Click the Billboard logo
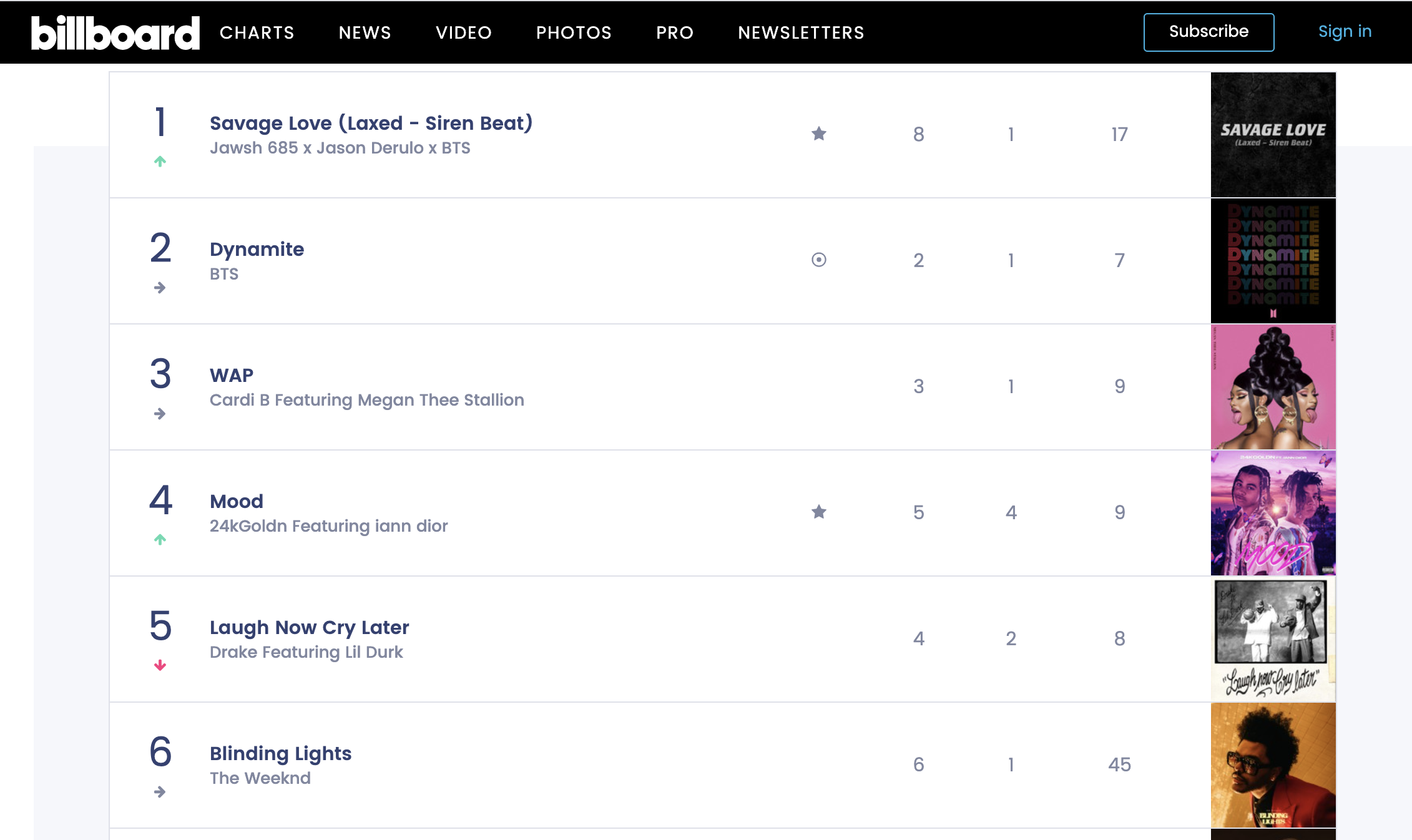The height and width of the screenshot is (840, 1412). coord(115,32)
